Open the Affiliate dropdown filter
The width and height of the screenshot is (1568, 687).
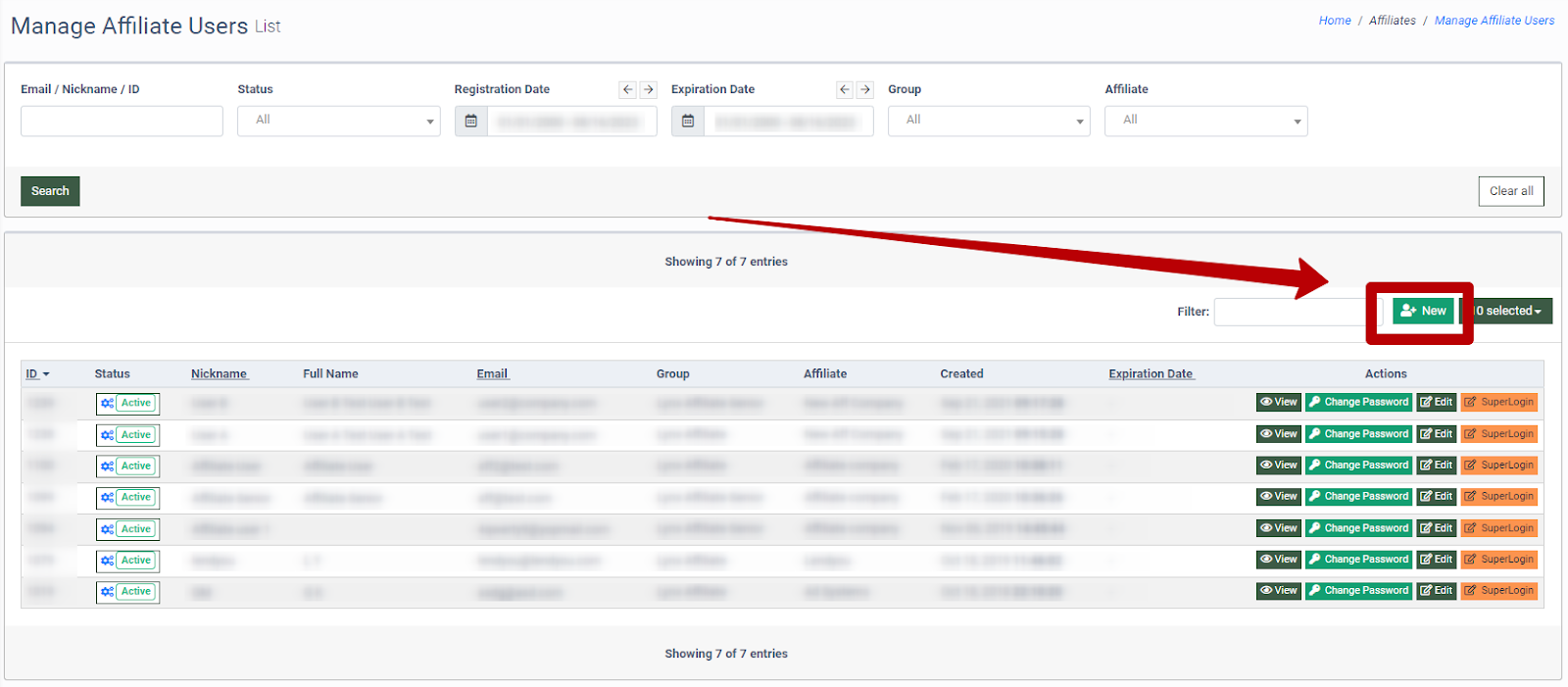click(1205, 121)
